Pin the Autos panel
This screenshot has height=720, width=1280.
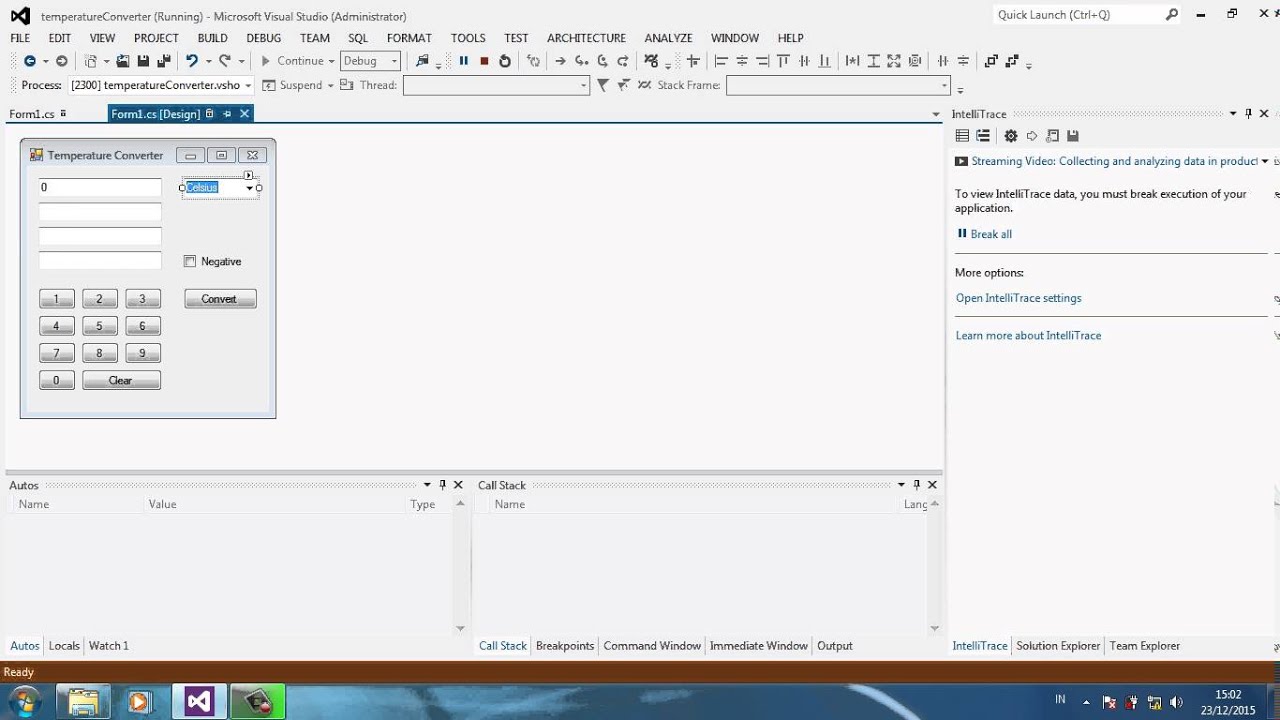tap(443, 485)
